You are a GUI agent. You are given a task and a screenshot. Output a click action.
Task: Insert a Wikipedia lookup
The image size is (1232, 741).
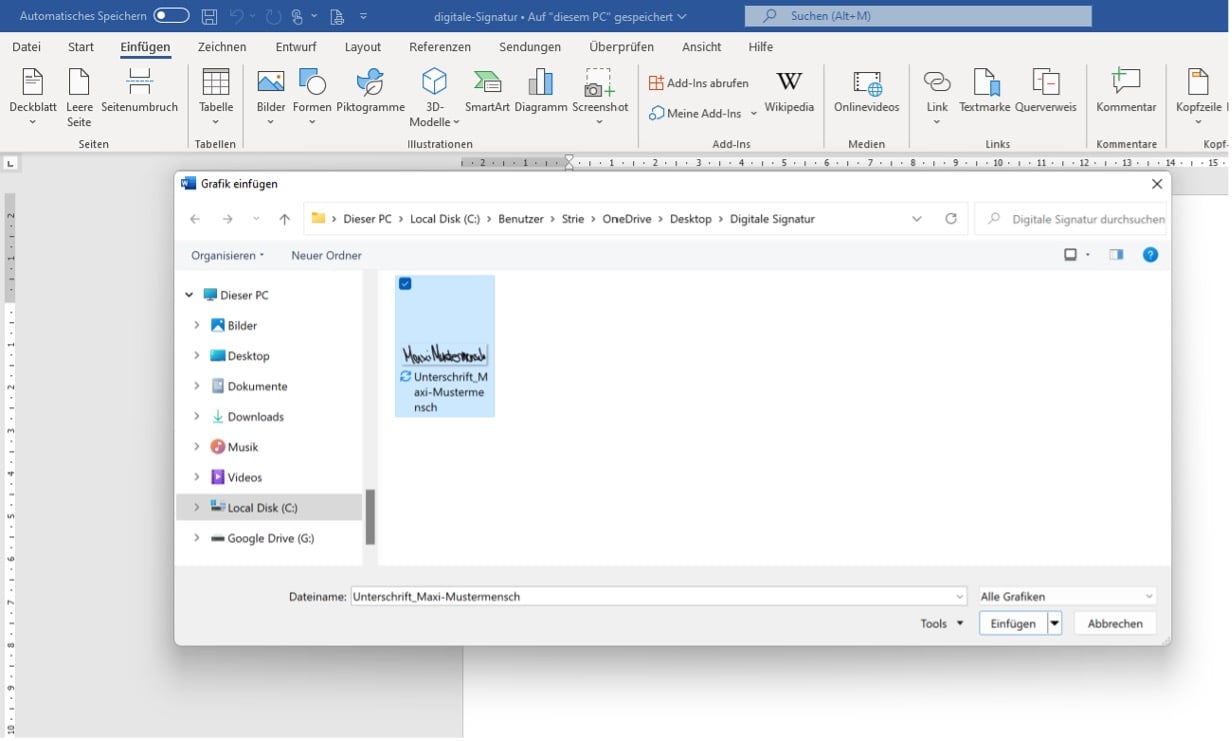(789, 92)
